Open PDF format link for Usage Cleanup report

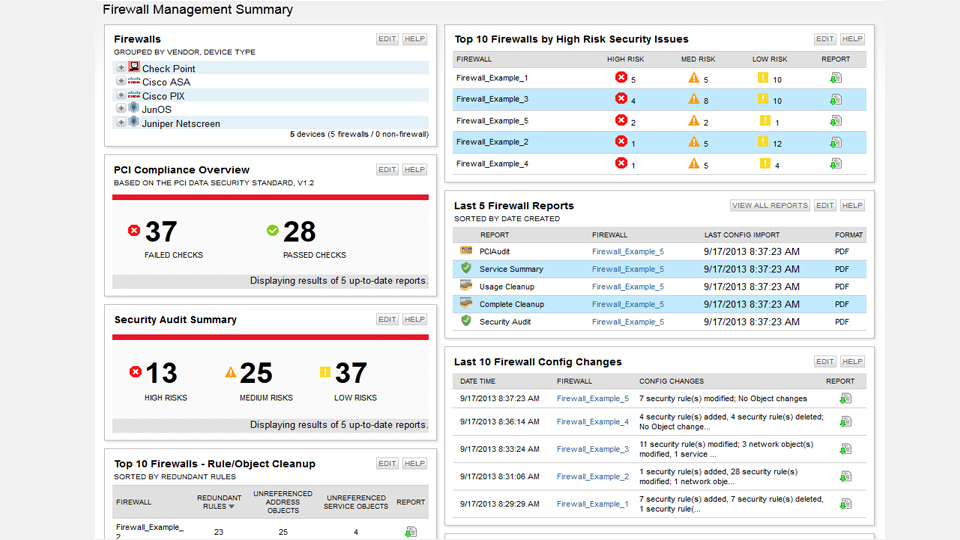tap(842, 287)
